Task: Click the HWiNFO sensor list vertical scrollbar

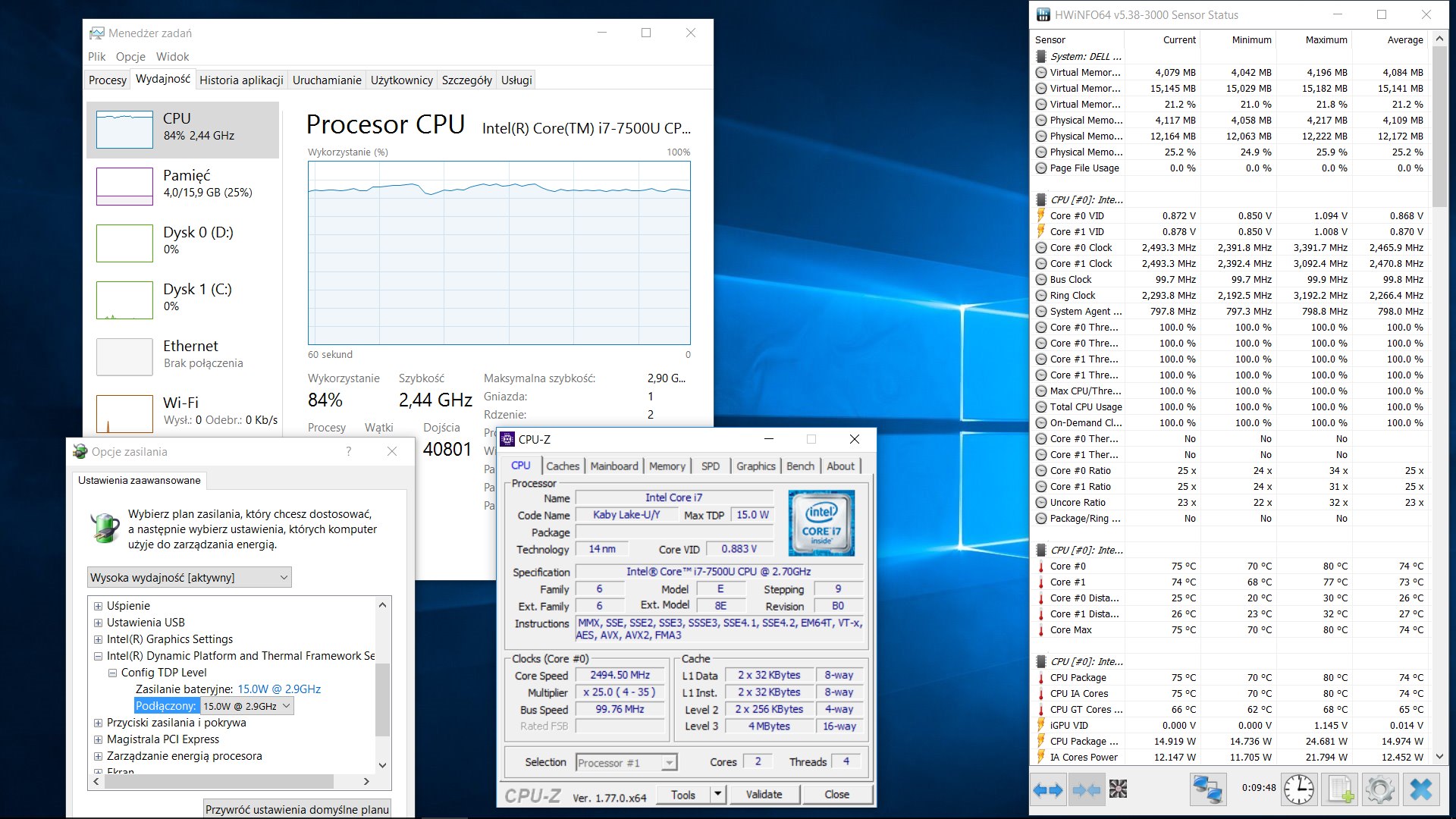Action: click(x=1439, y=127)
